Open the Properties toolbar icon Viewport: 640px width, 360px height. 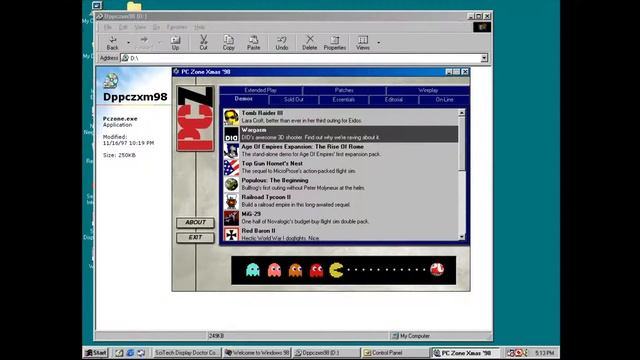pos(335,42)
